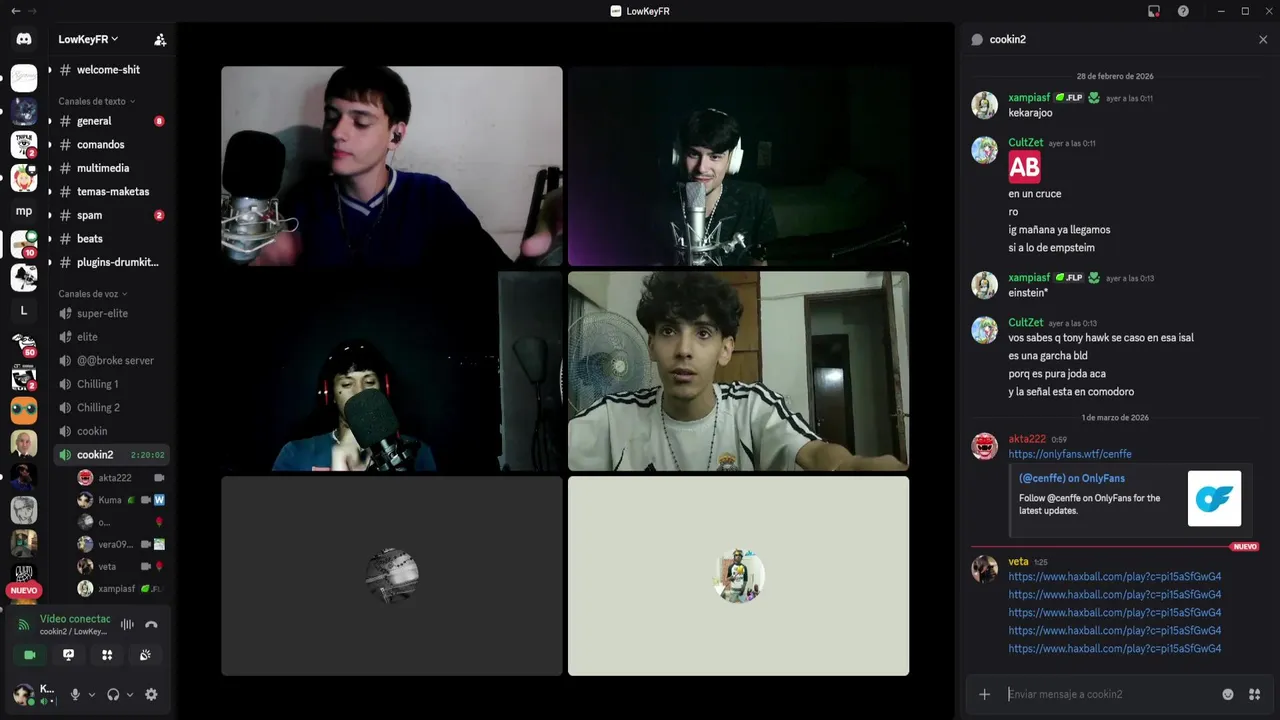The height and width of the screenshot is (720, 1280).
Task: Open the server icon with 50 badge
Action: click(x=24, y=344)
